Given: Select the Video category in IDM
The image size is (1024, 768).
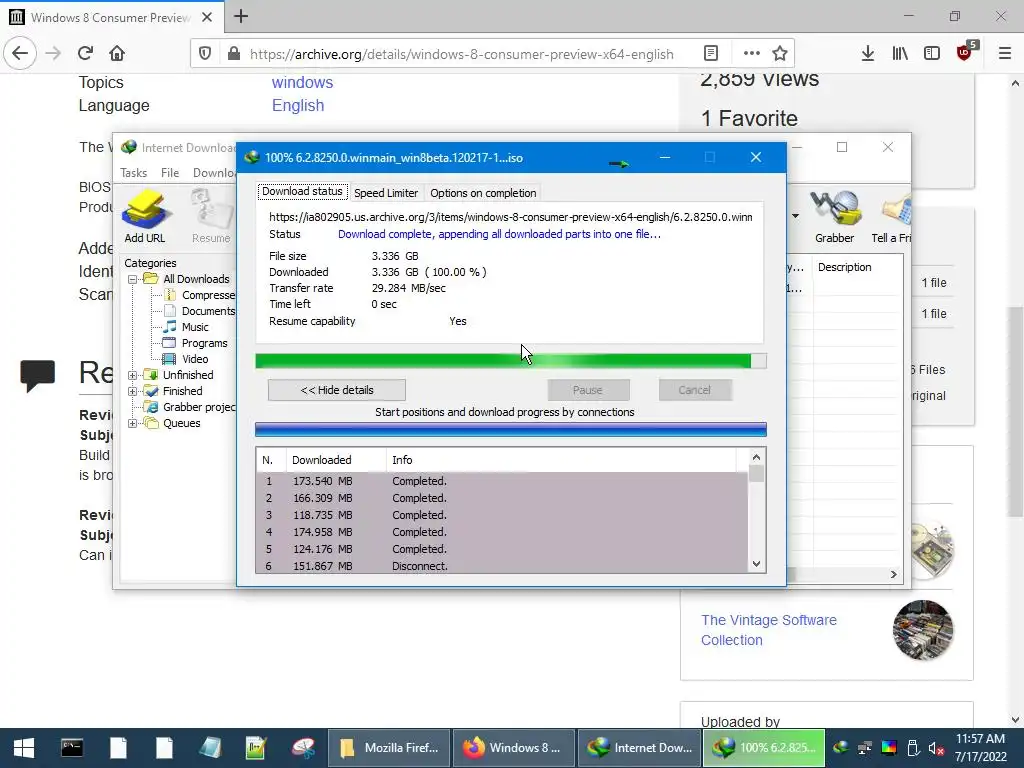Looking at the screenshot, I should pos(187,359).
